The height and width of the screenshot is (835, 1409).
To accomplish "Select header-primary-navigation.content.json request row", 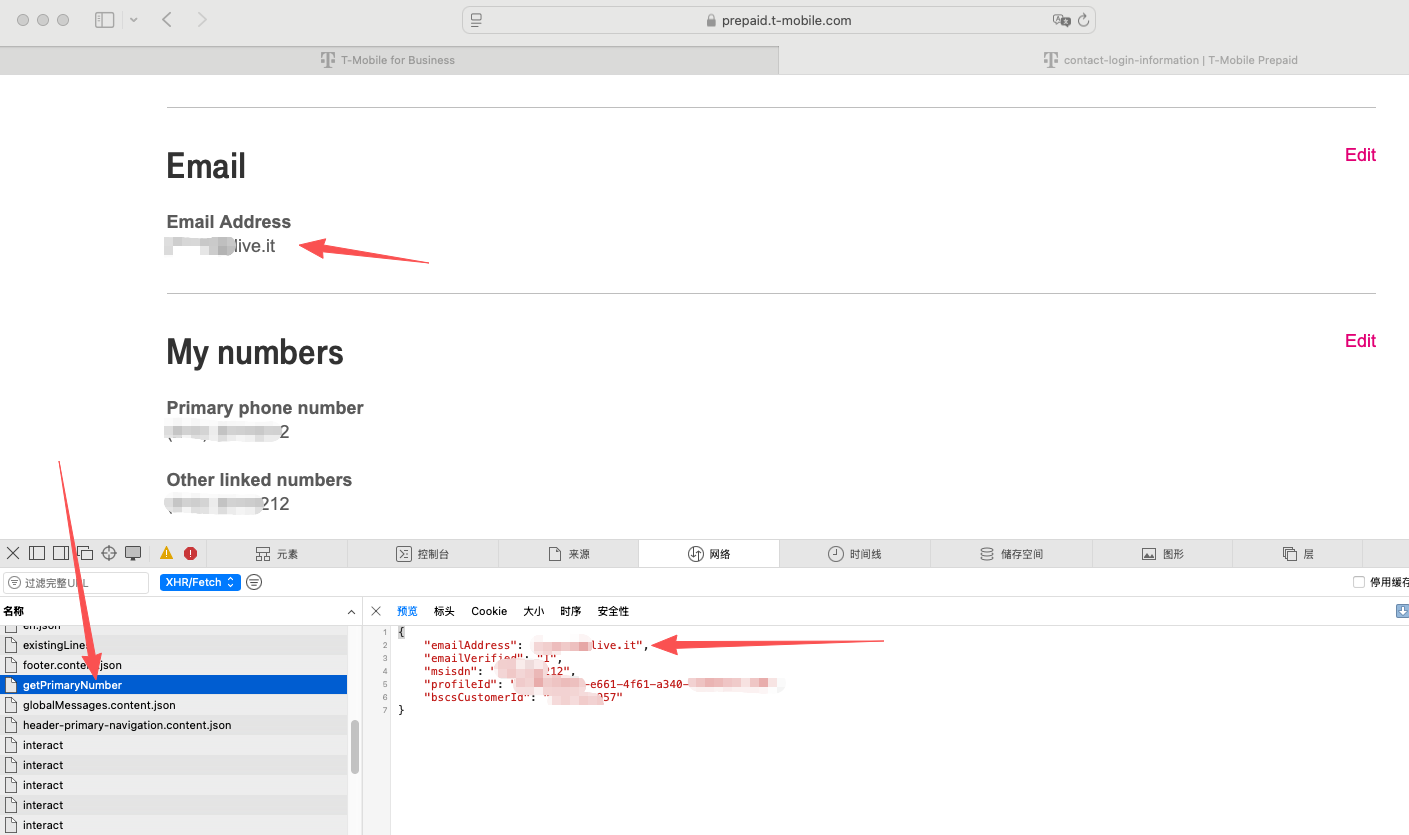I will [174, 725].
